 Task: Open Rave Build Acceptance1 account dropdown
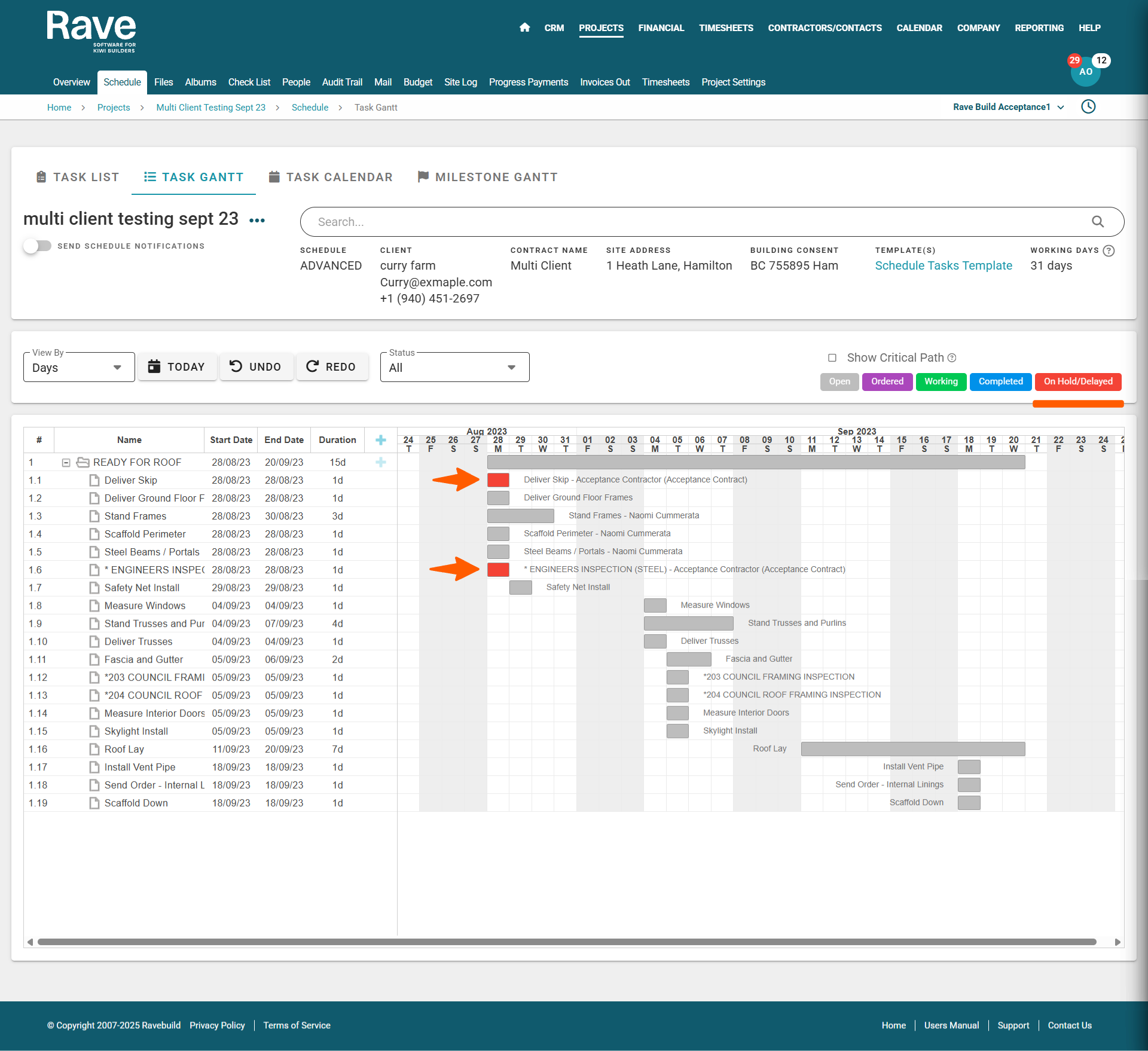(1008, 107)
